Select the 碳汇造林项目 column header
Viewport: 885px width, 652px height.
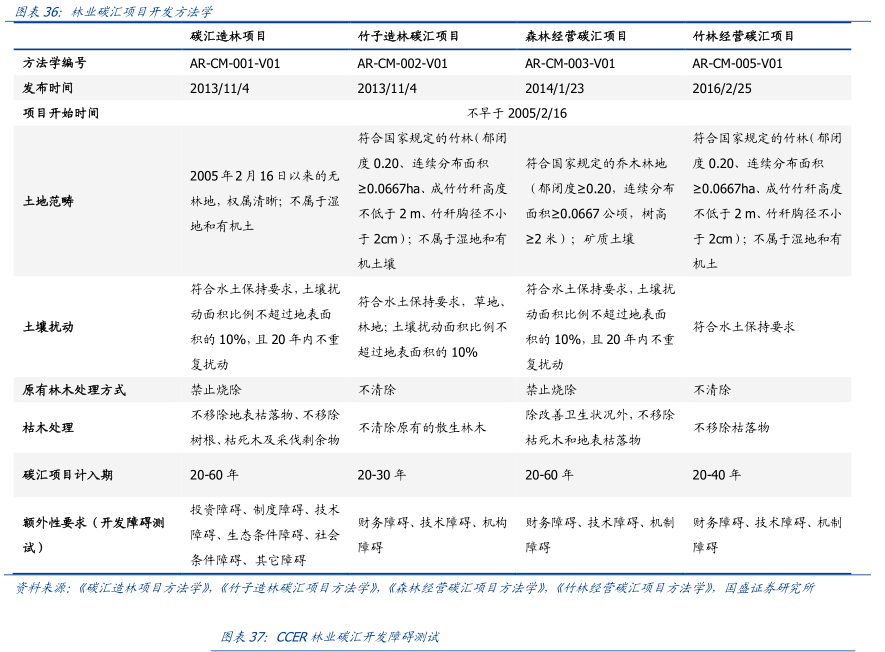[228, 36]
